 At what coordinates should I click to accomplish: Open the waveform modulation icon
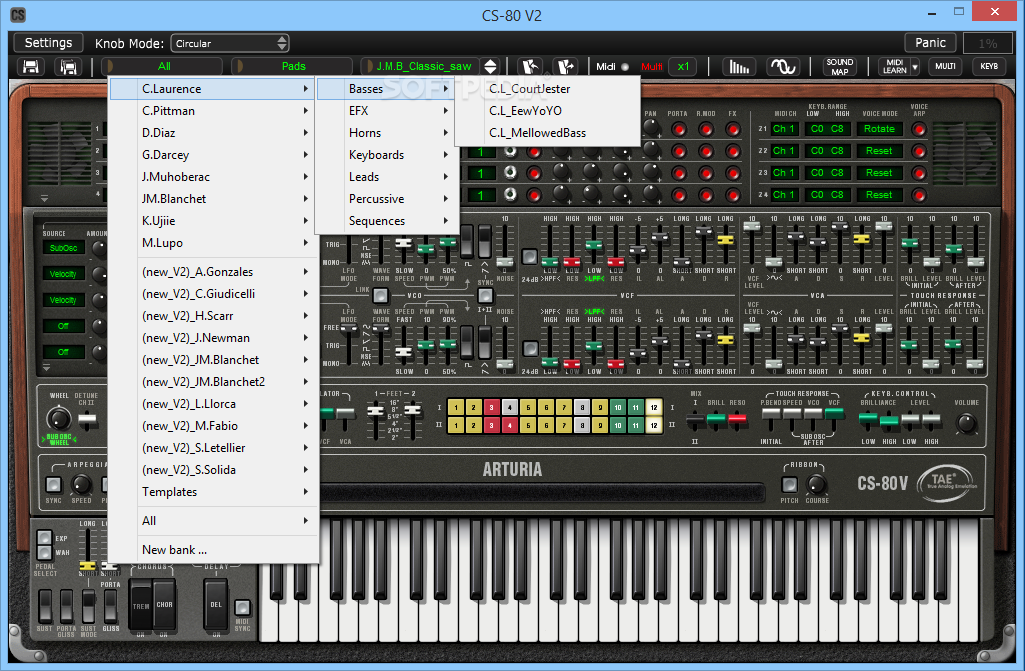coord(782,67)
